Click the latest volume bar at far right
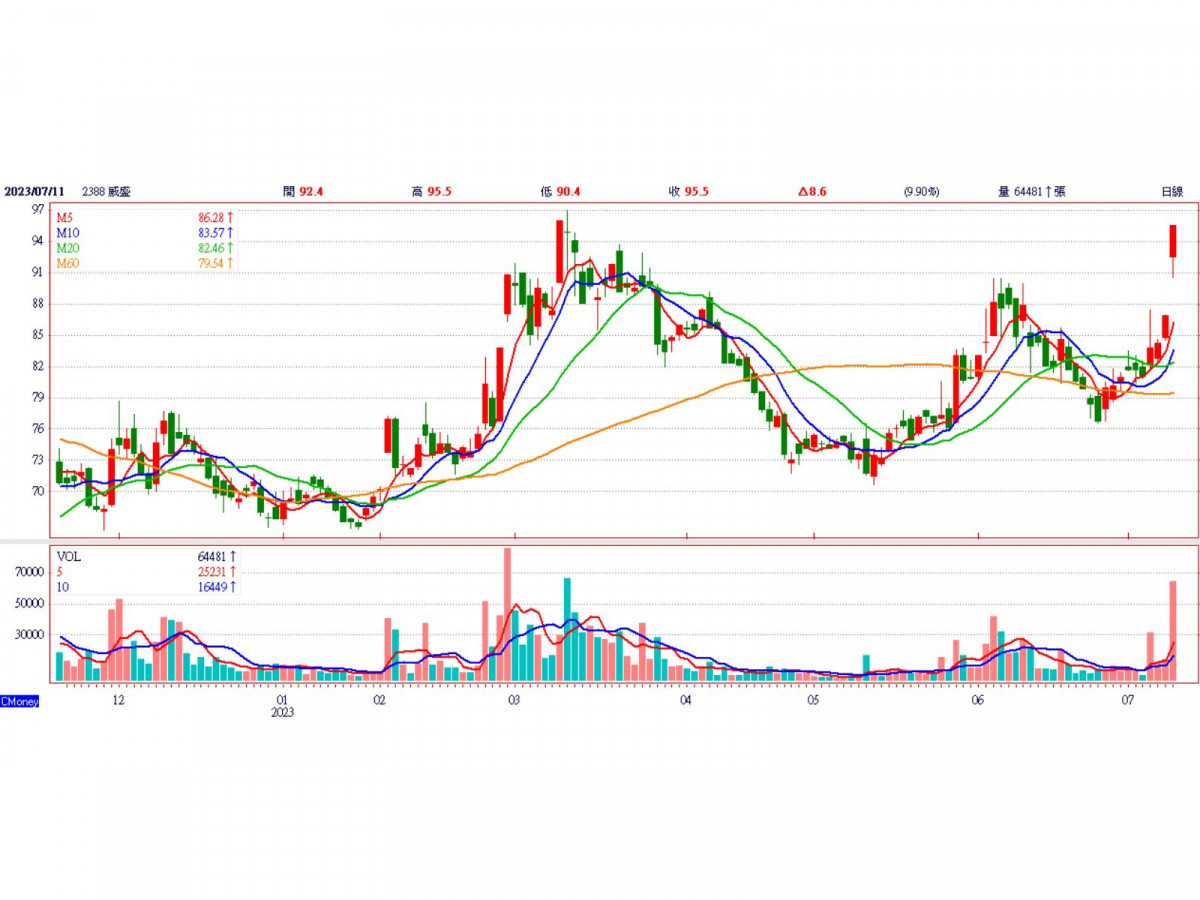Viewport: 1200px width, 900px height. pos(1173,630)
